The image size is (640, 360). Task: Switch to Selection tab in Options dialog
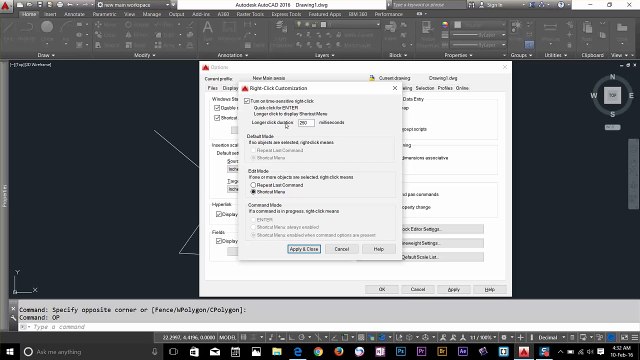point(424,88)
